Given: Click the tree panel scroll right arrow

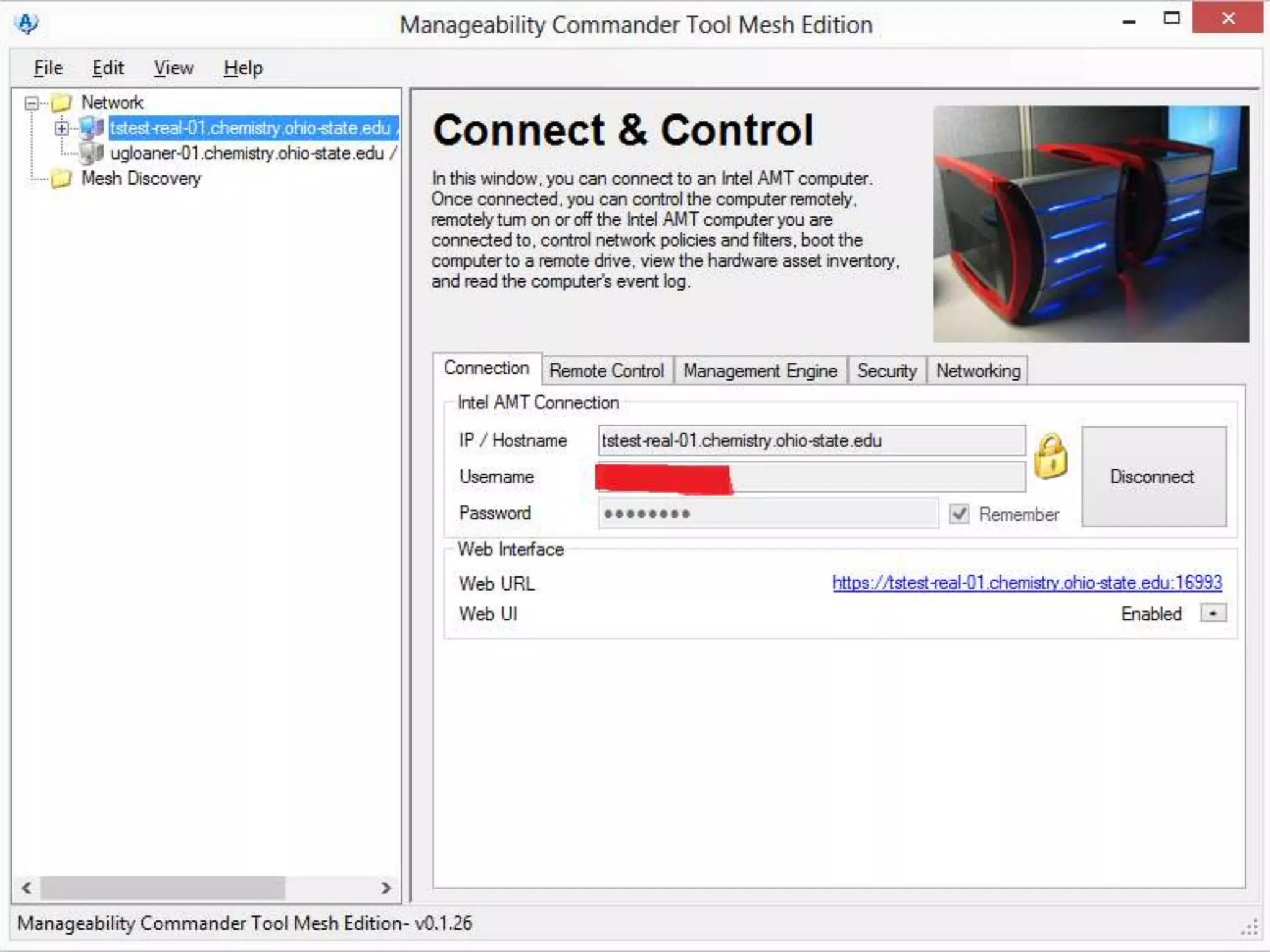Looking at the screenshot, I should 386,888.
